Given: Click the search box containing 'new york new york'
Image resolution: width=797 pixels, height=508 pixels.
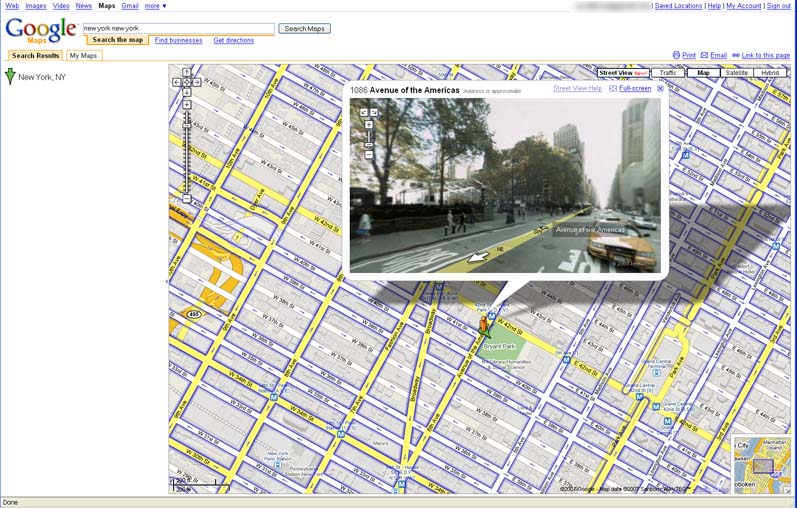Looking at the screenshot, I should click(178, 28).
